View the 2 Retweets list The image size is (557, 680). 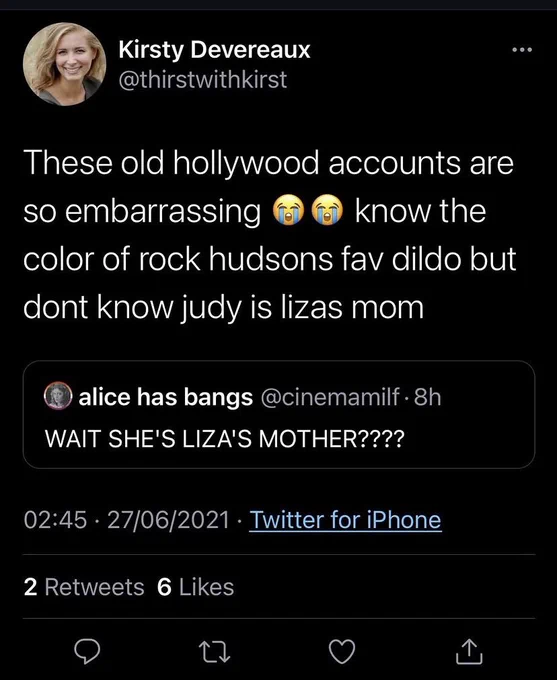pos(84,587)
